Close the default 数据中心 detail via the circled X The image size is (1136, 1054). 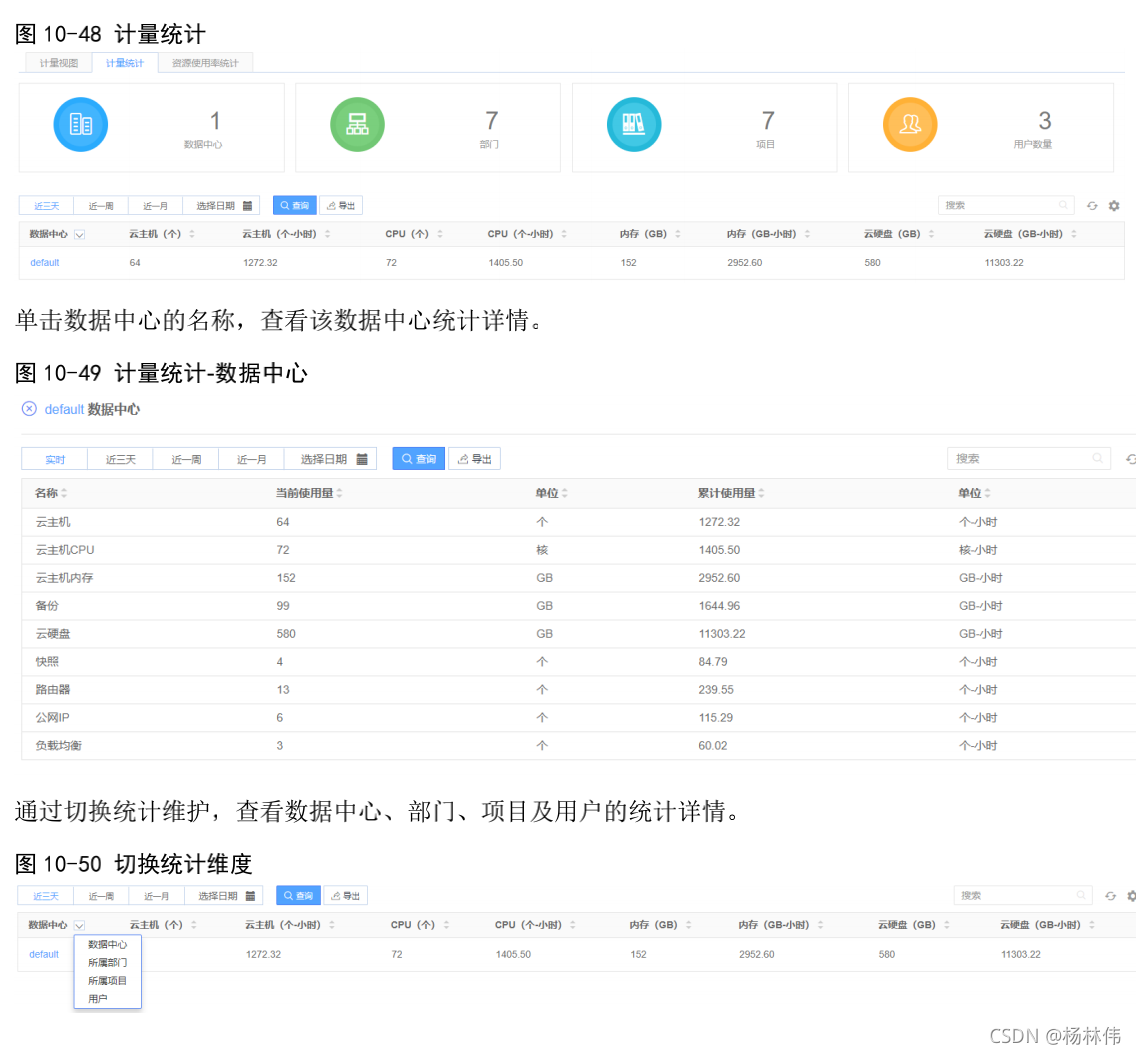[x=27, y=409]
